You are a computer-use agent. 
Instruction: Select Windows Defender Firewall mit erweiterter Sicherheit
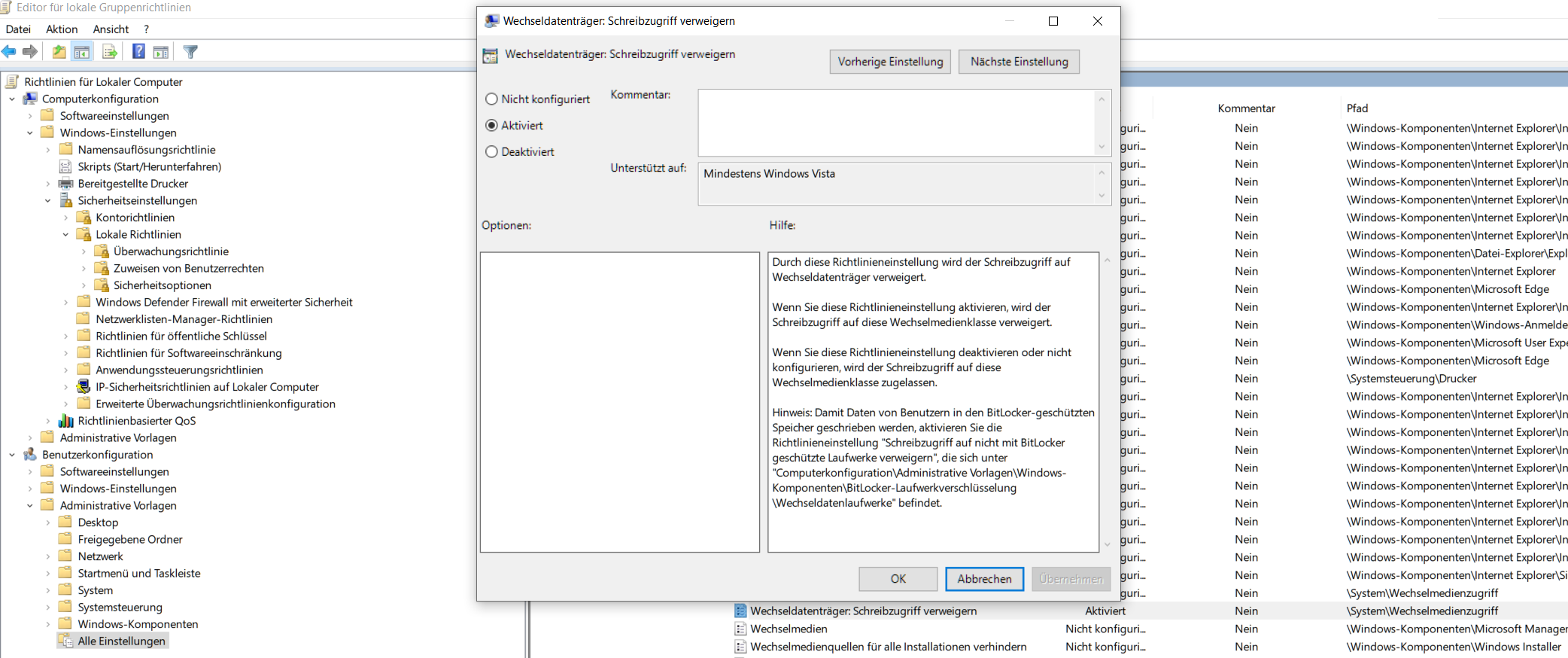[224, 302]
